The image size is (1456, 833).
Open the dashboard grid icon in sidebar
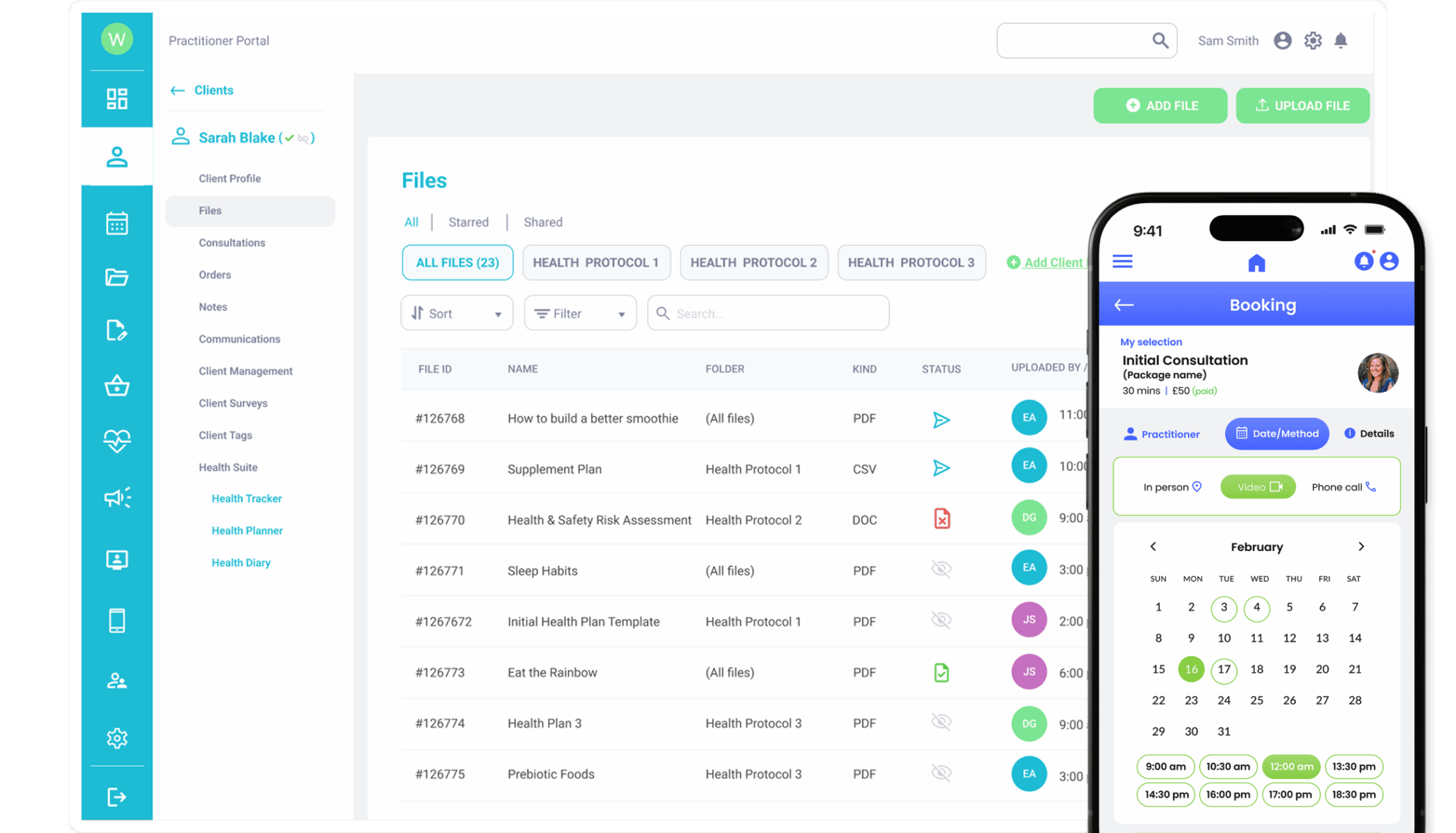116,99
